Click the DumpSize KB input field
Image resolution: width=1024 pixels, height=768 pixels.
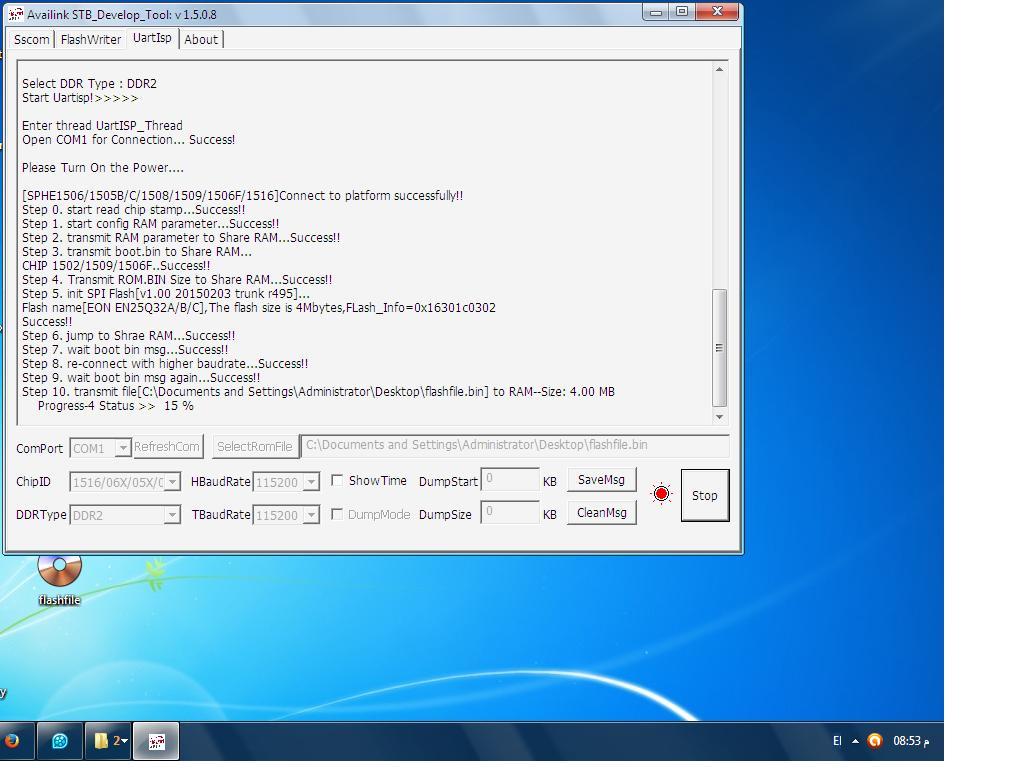[510, 513]
